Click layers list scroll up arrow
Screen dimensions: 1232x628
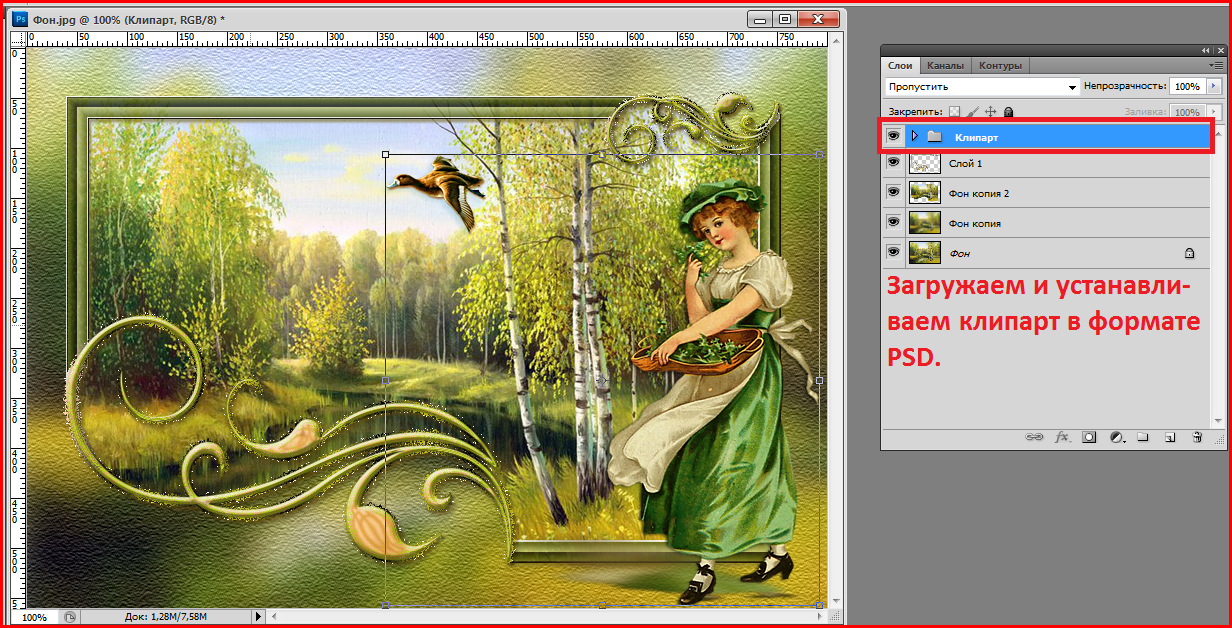(x=1216, y=132)
